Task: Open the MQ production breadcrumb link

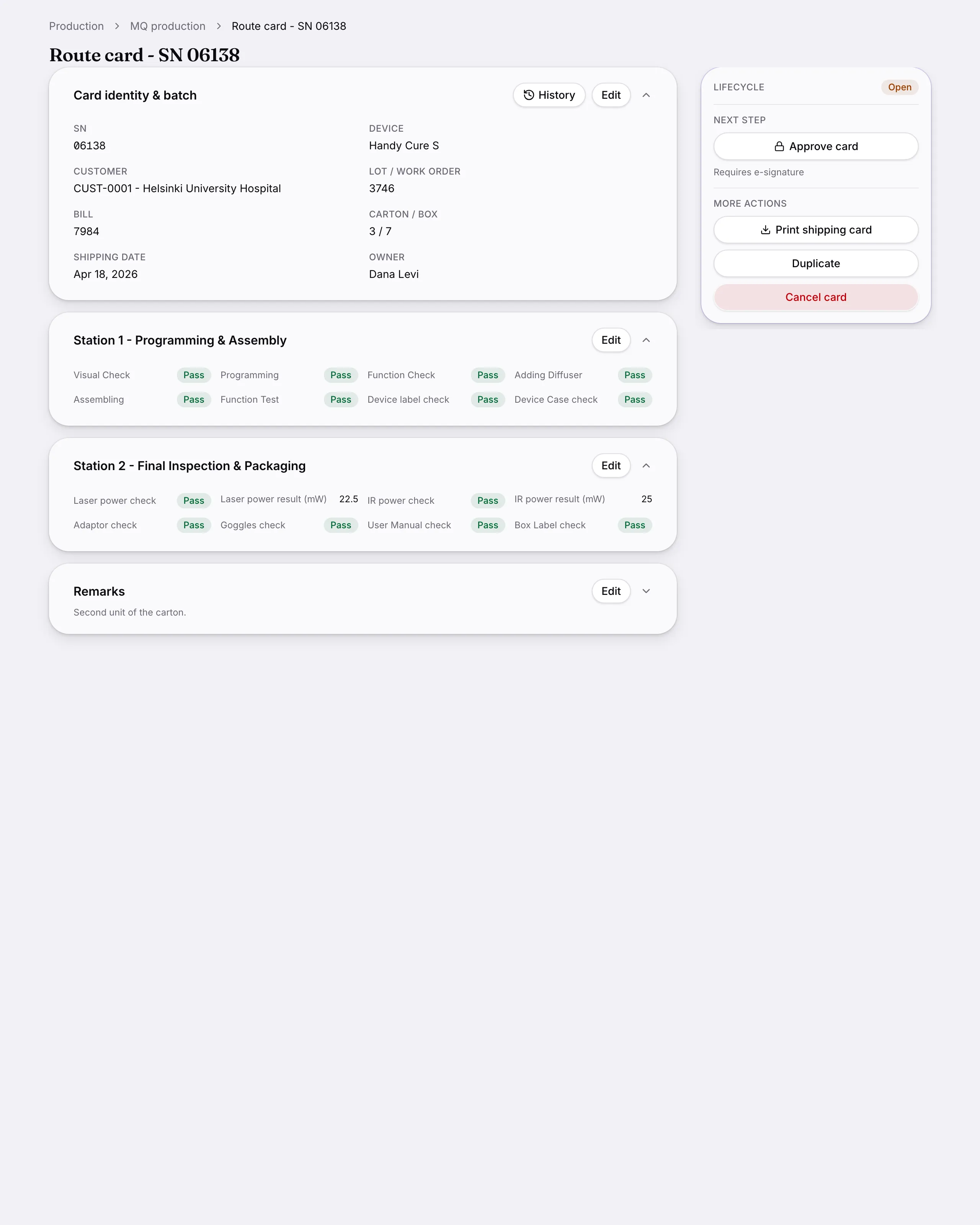Action: [168, 26]
